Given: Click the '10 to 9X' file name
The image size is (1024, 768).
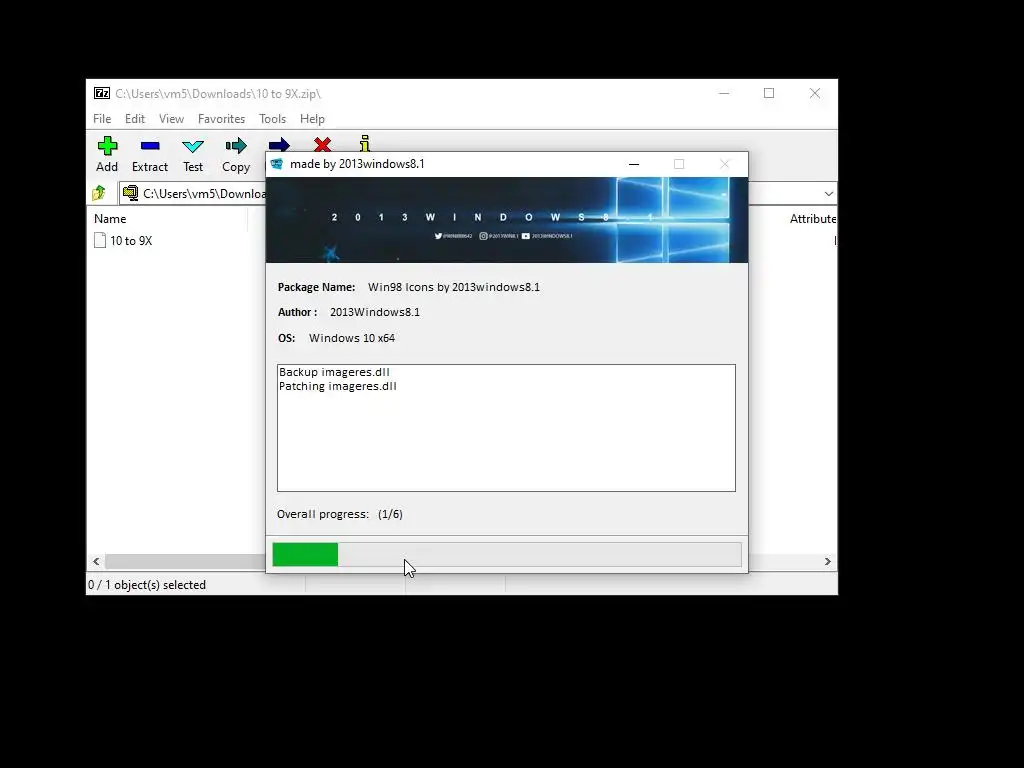Looking at the screenshot, I should click(131, 241).
